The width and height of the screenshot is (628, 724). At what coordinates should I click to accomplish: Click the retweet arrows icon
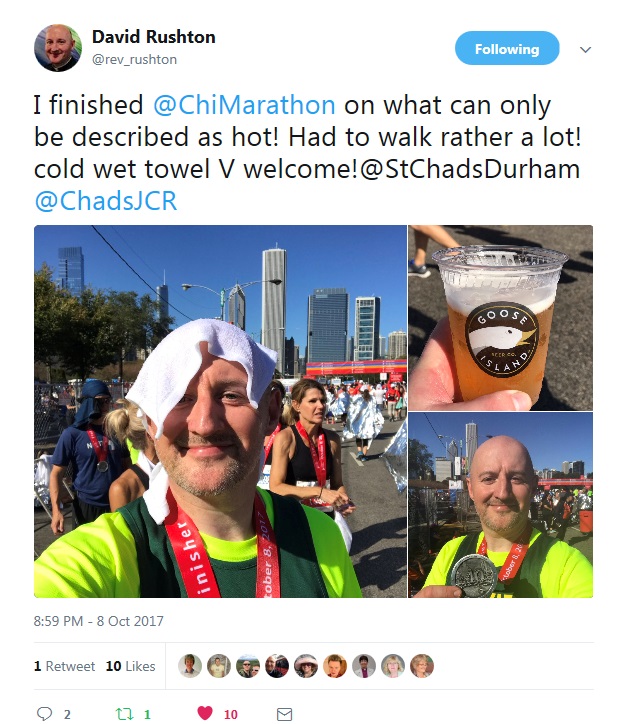point(124,714)
